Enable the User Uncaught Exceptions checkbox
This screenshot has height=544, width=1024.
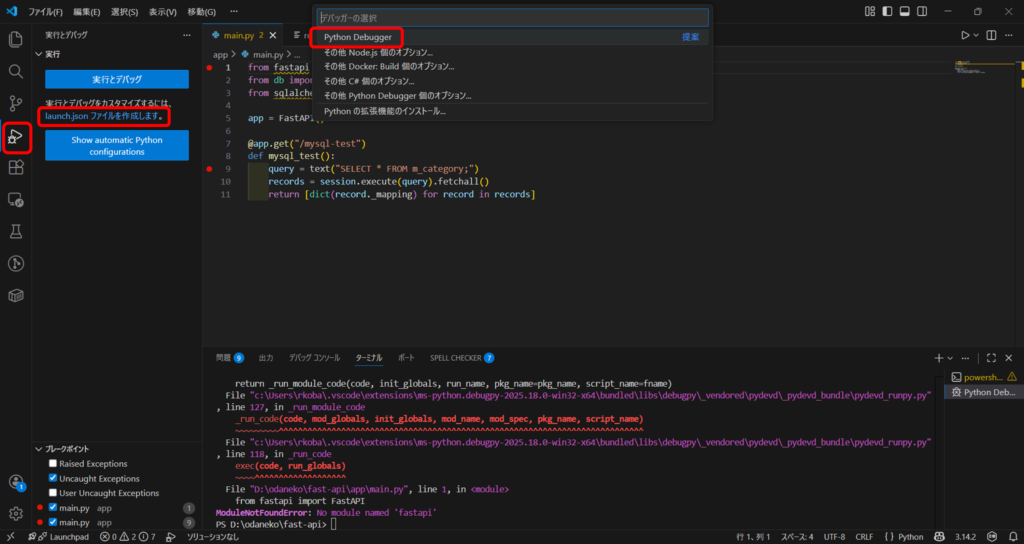tap(53, 493)
